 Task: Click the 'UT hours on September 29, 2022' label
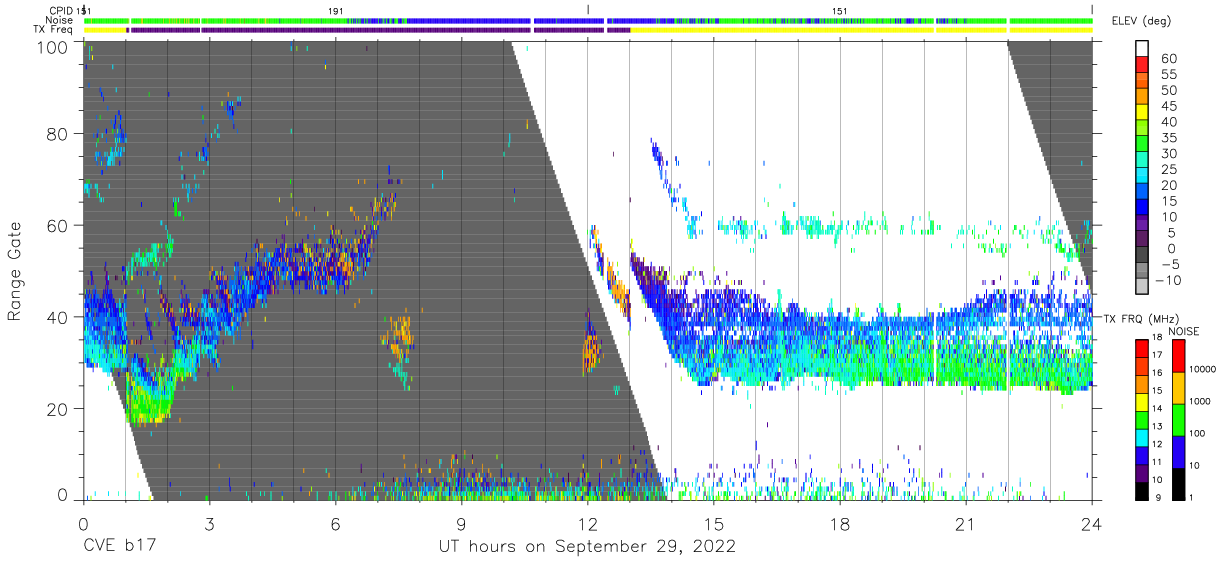coord(587,547)
